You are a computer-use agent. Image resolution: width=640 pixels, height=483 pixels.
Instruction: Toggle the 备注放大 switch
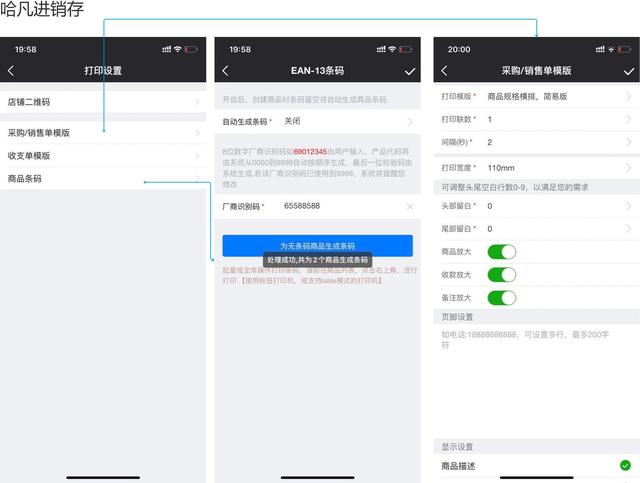[502, 298]
